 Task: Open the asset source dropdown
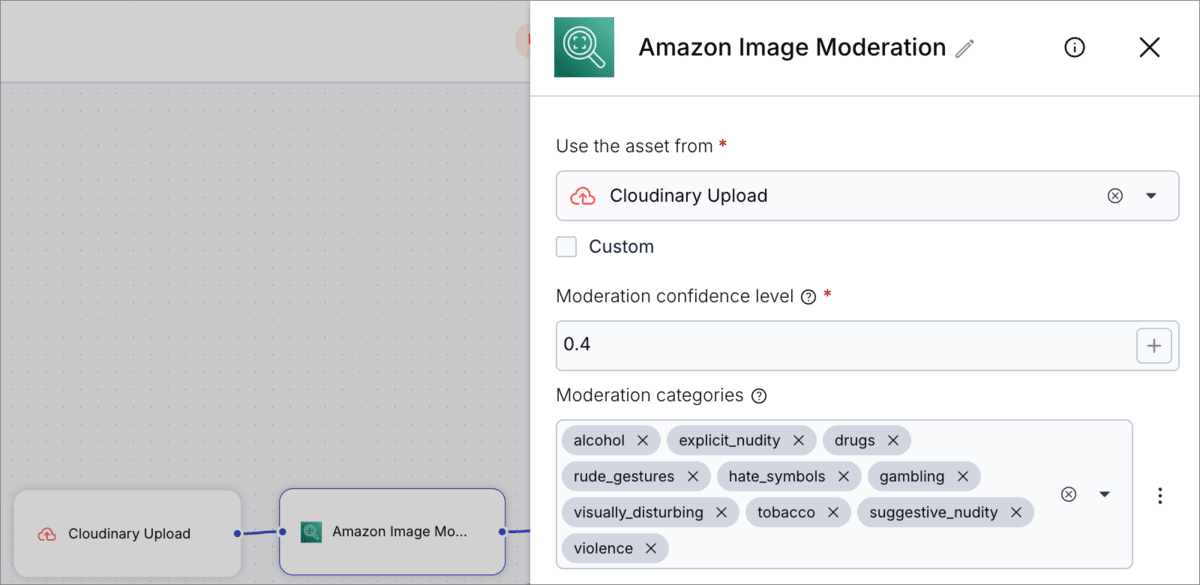[1149, 195]
